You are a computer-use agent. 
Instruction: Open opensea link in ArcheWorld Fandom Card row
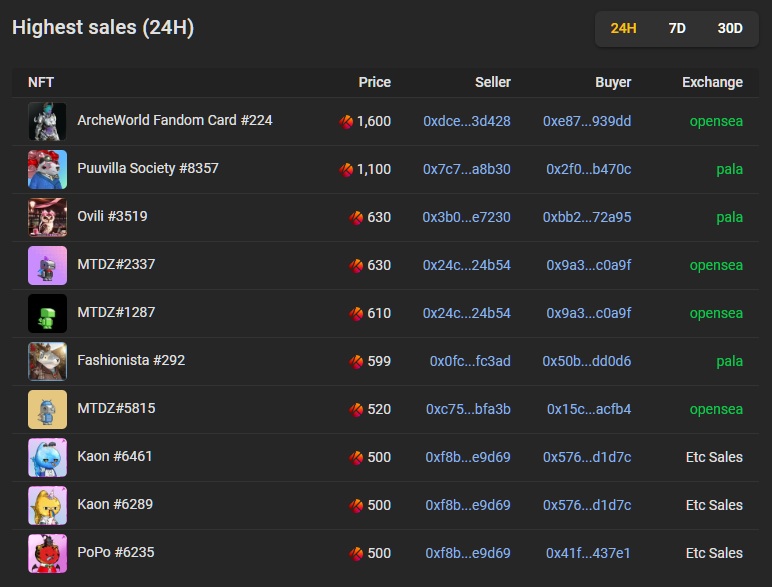(x=716, y=121)
